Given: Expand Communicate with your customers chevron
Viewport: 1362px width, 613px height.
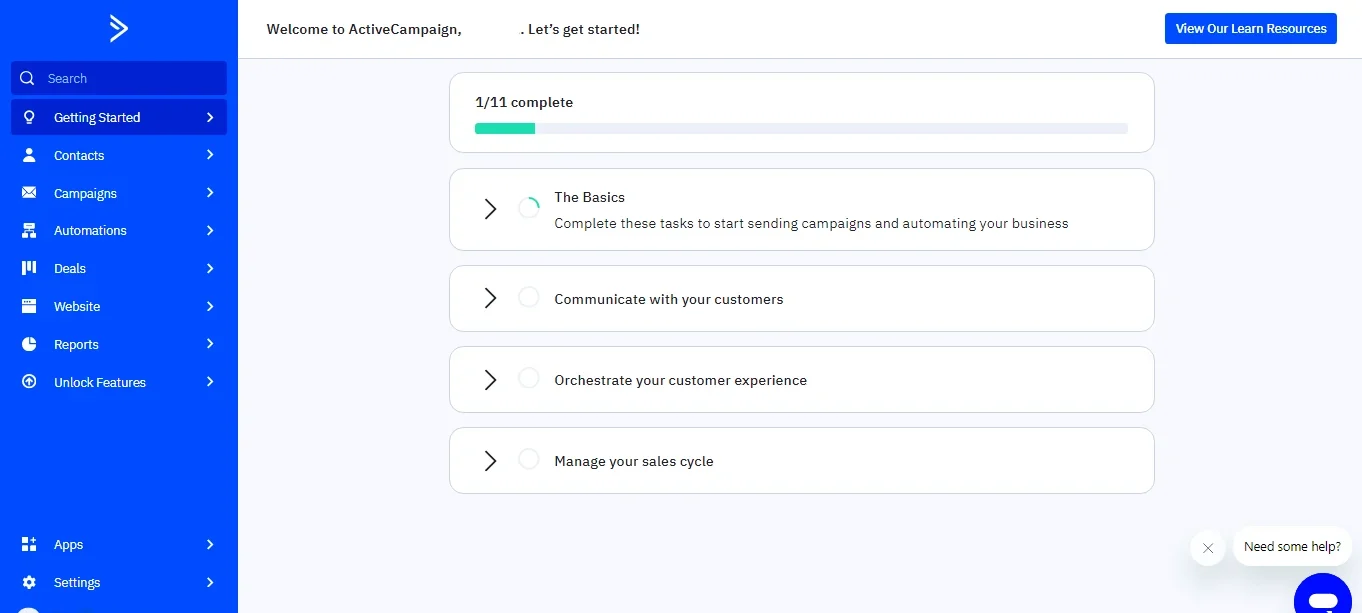Looking at the screenshot, I should click(x=490, y=298).
